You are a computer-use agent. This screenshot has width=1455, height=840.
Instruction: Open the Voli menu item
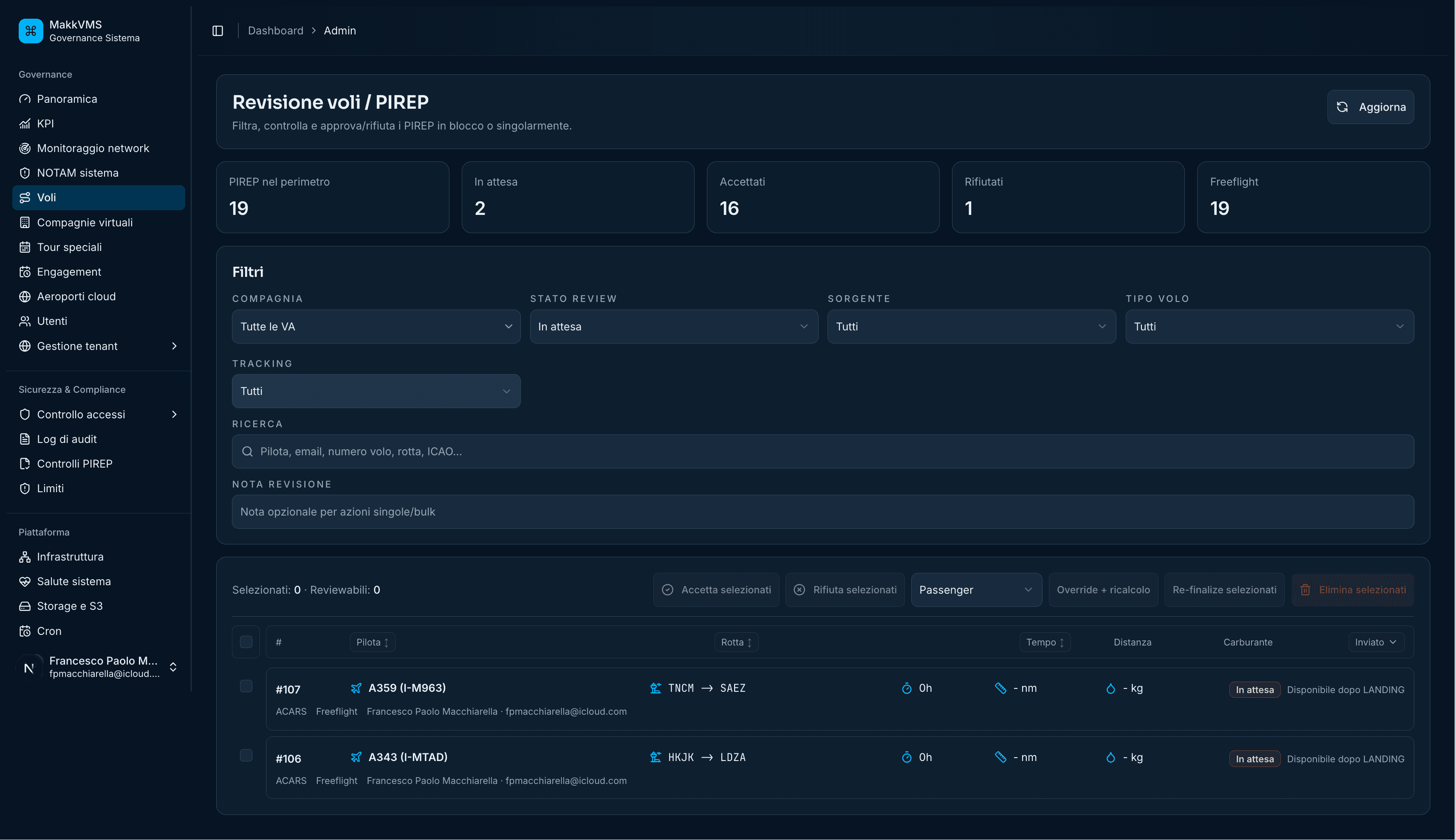click(x=99, y=197)
